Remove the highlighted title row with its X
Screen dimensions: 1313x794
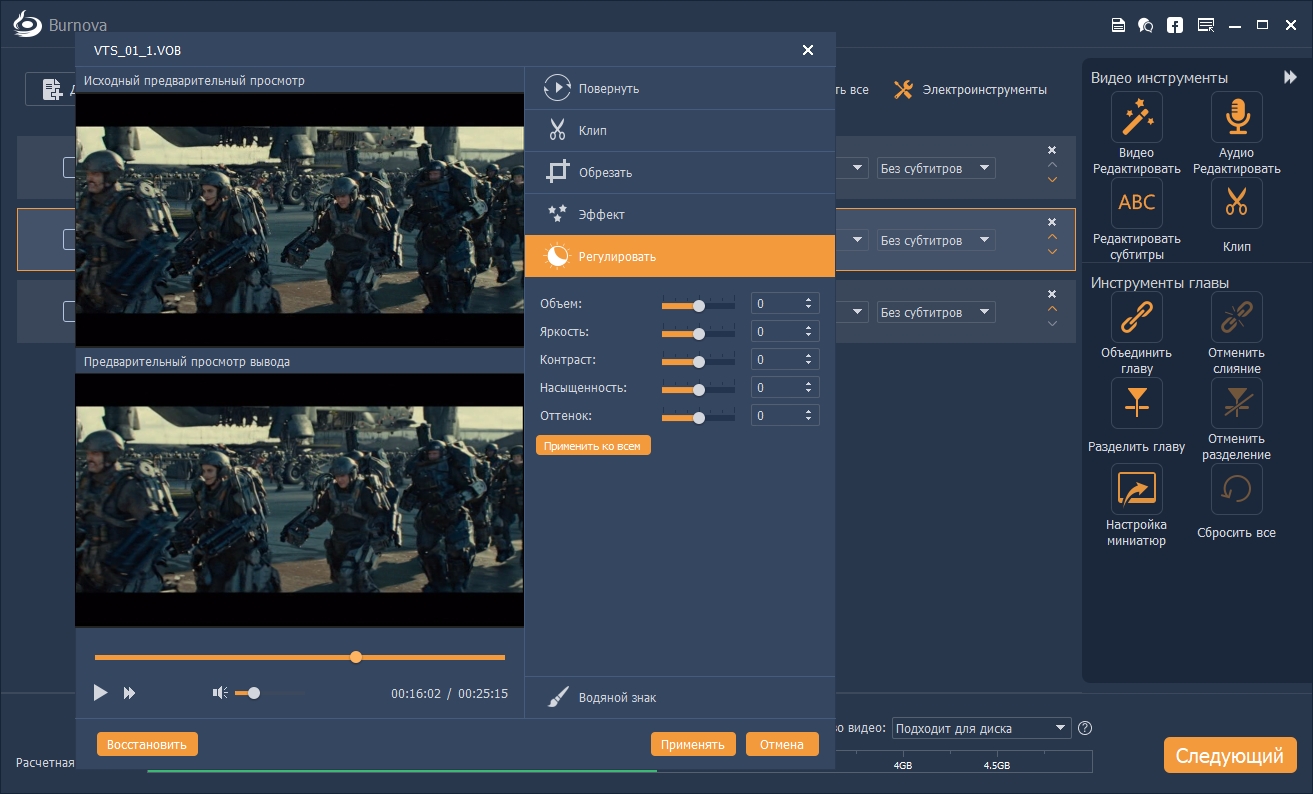[x=1052, y=222]
